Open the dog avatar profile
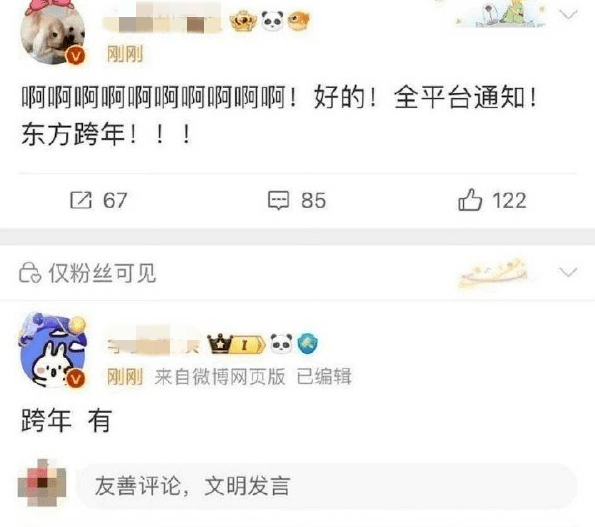This screenshot has height=527, width=595. click(53, 32)
